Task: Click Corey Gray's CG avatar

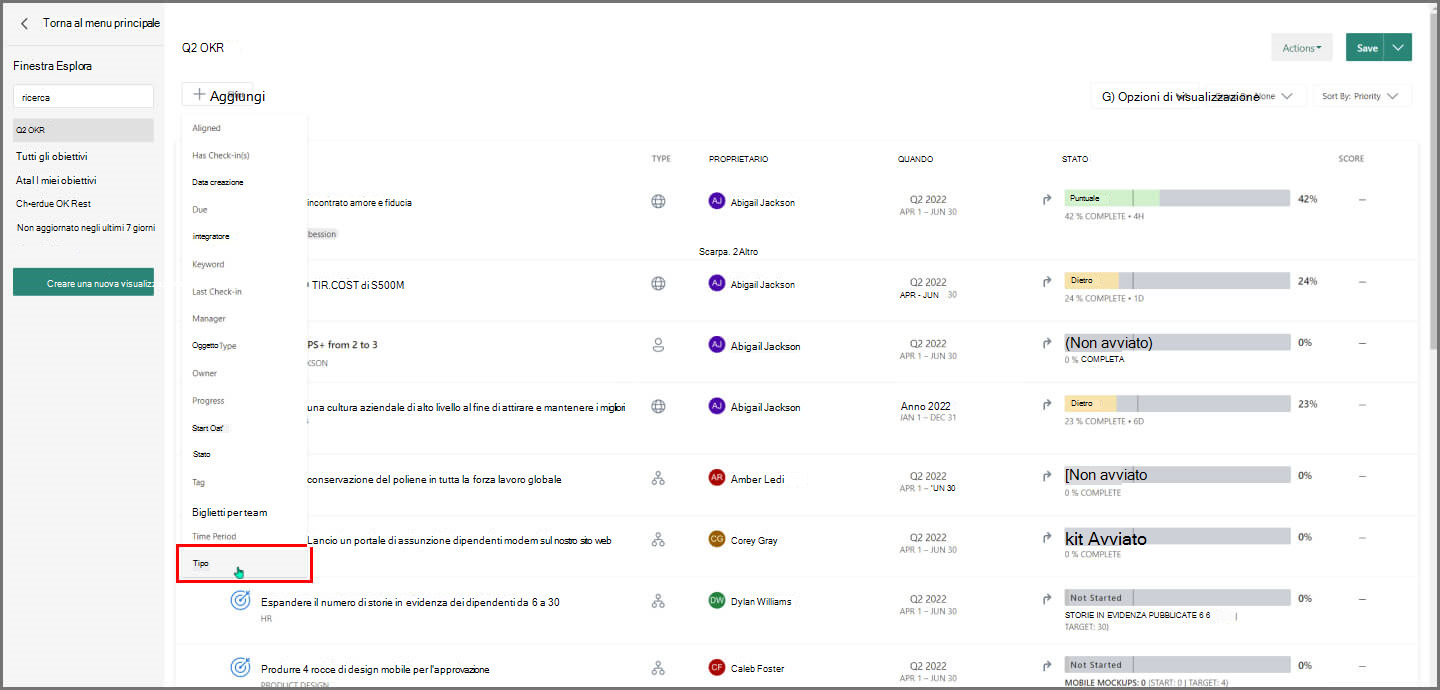Action: pyautogui.click(x=716, y=539)
